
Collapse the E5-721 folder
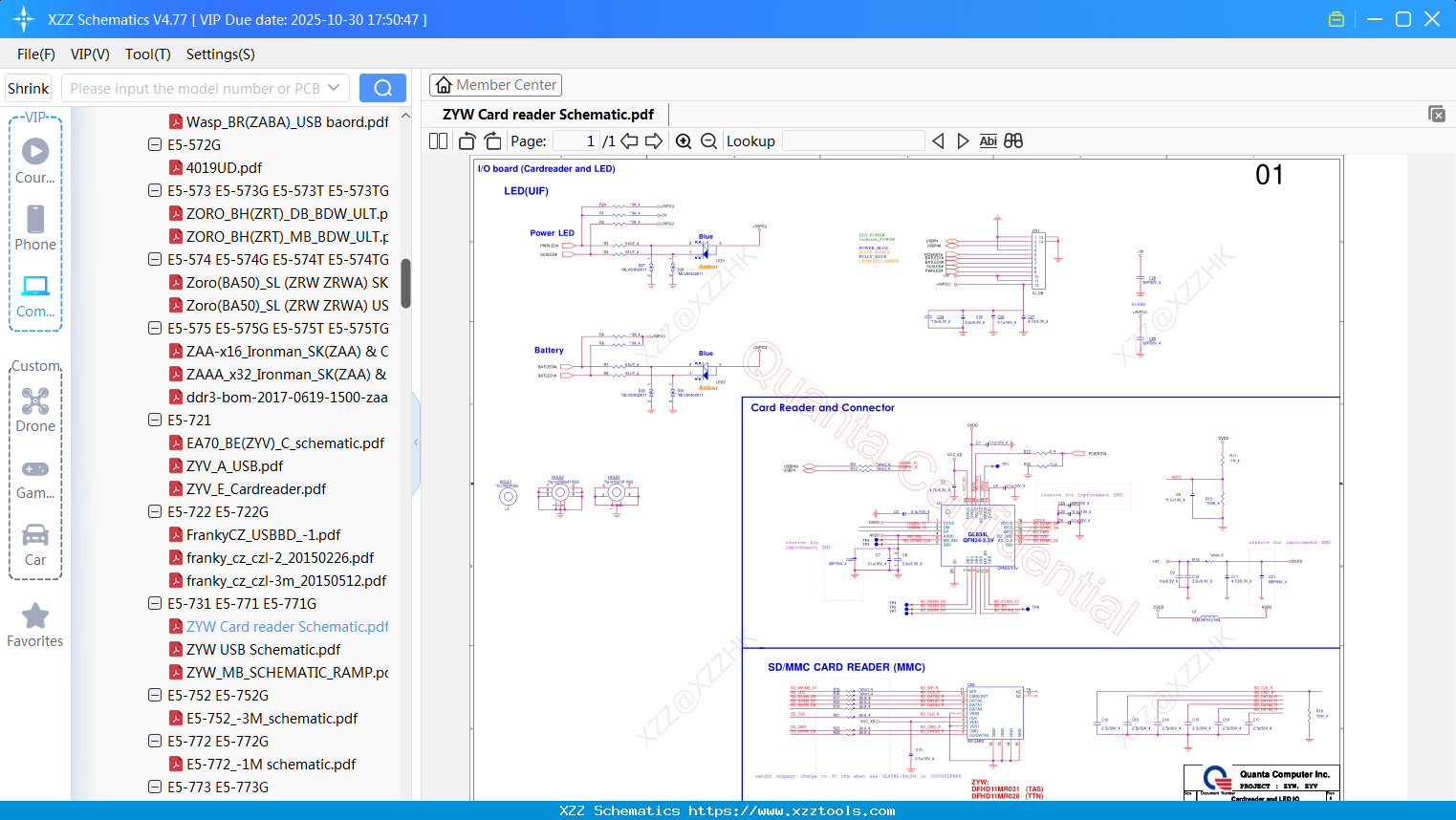point(155,420)
